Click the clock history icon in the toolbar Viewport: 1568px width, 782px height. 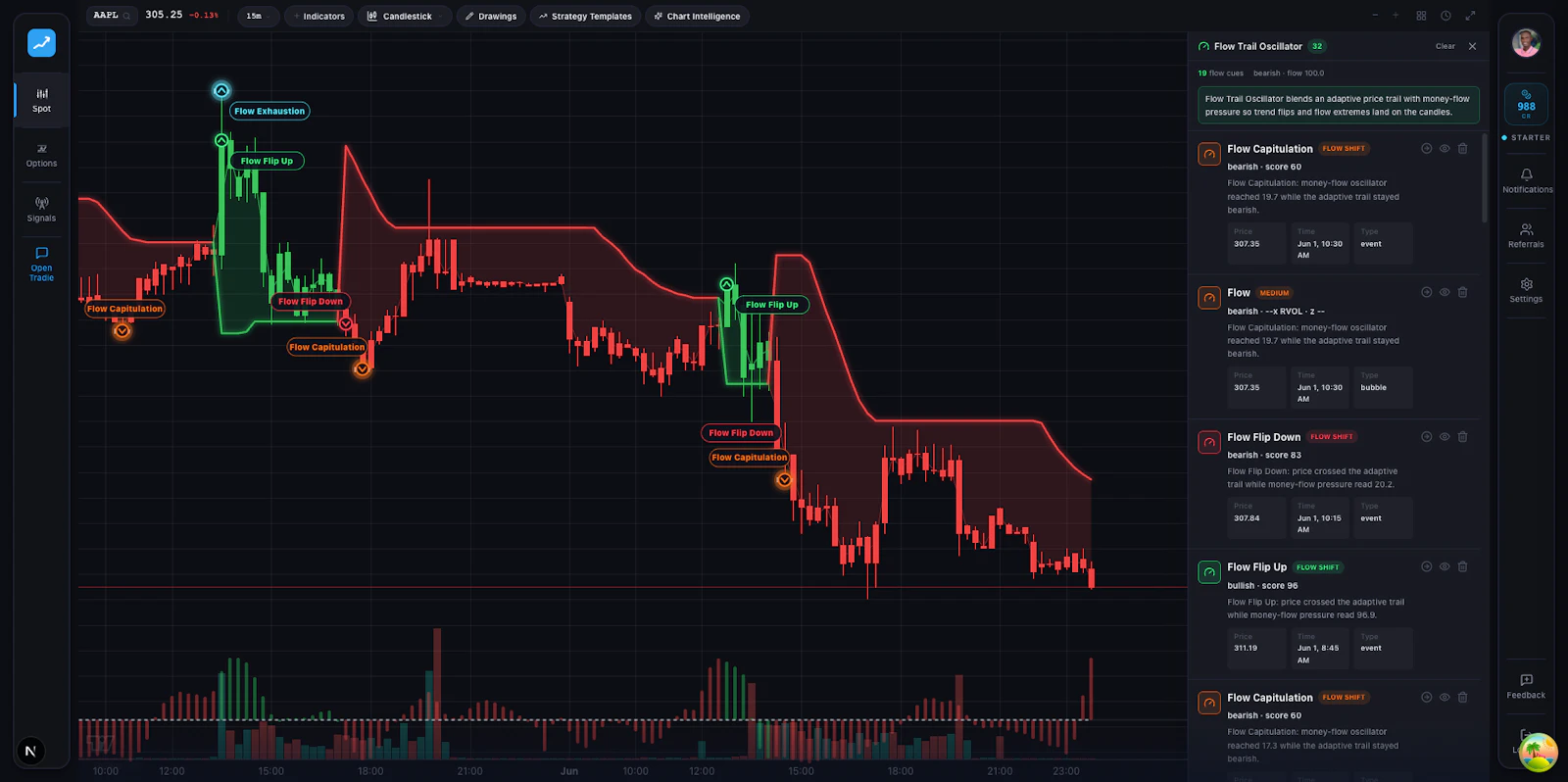pyautogui.click(x=1445, y=16)
